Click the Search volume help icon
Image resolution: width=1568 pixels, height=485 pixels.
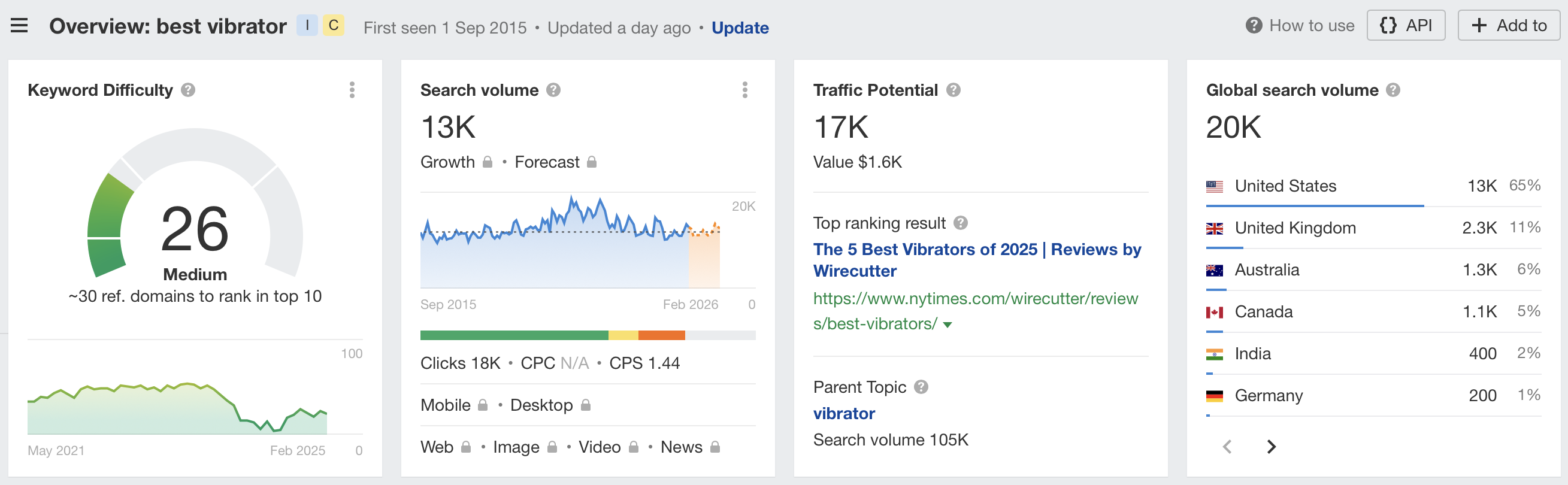(553, 90)
